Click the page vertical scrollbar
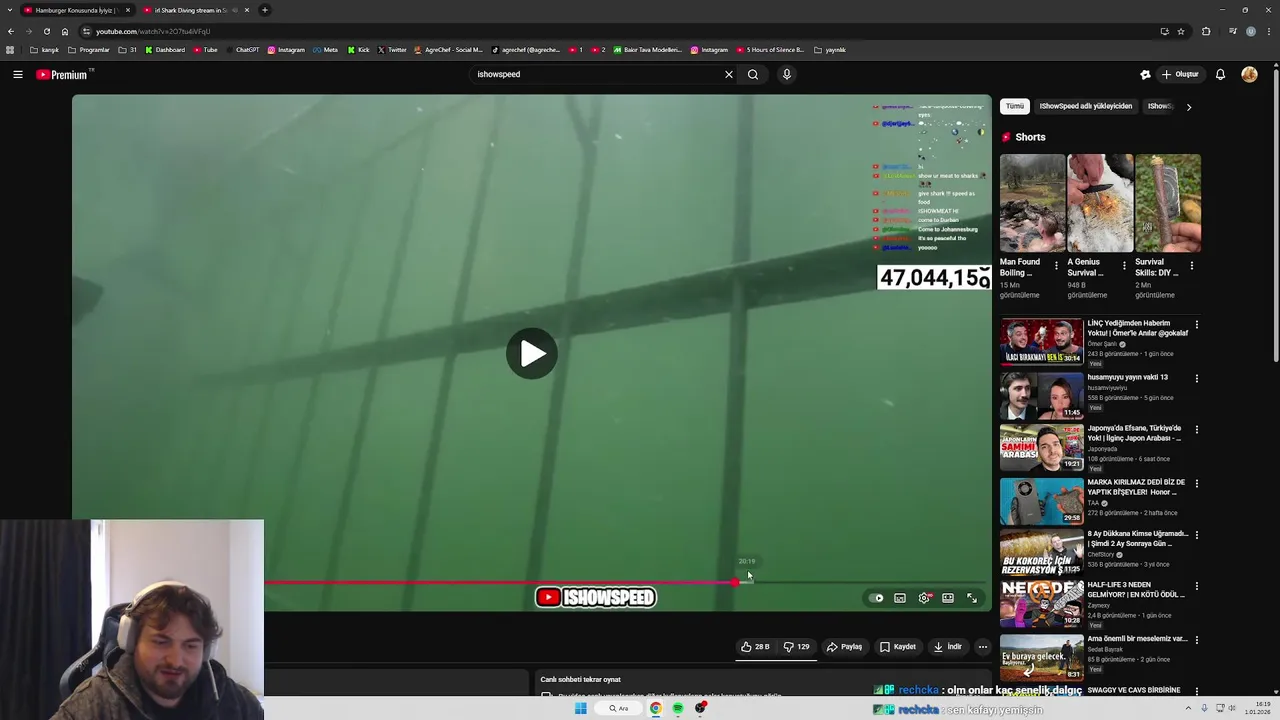The height and width of the screenshot is (720, 1280). [x=1275, y=215]
